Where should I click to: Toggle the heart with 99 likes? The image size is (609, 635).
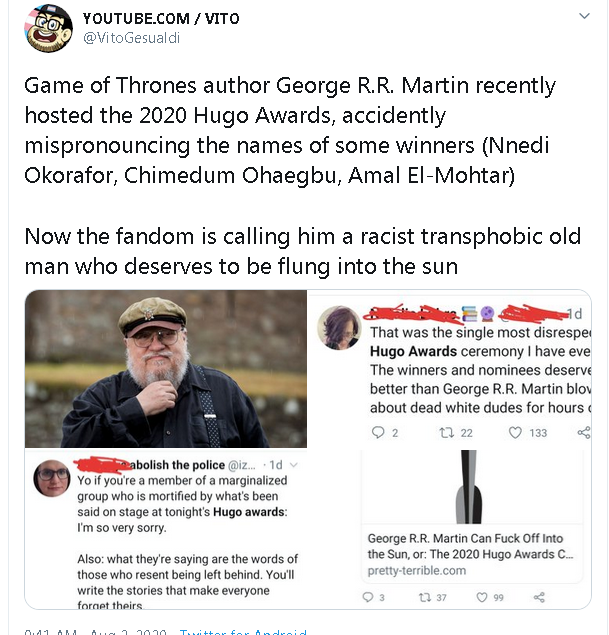pos(483,597)
